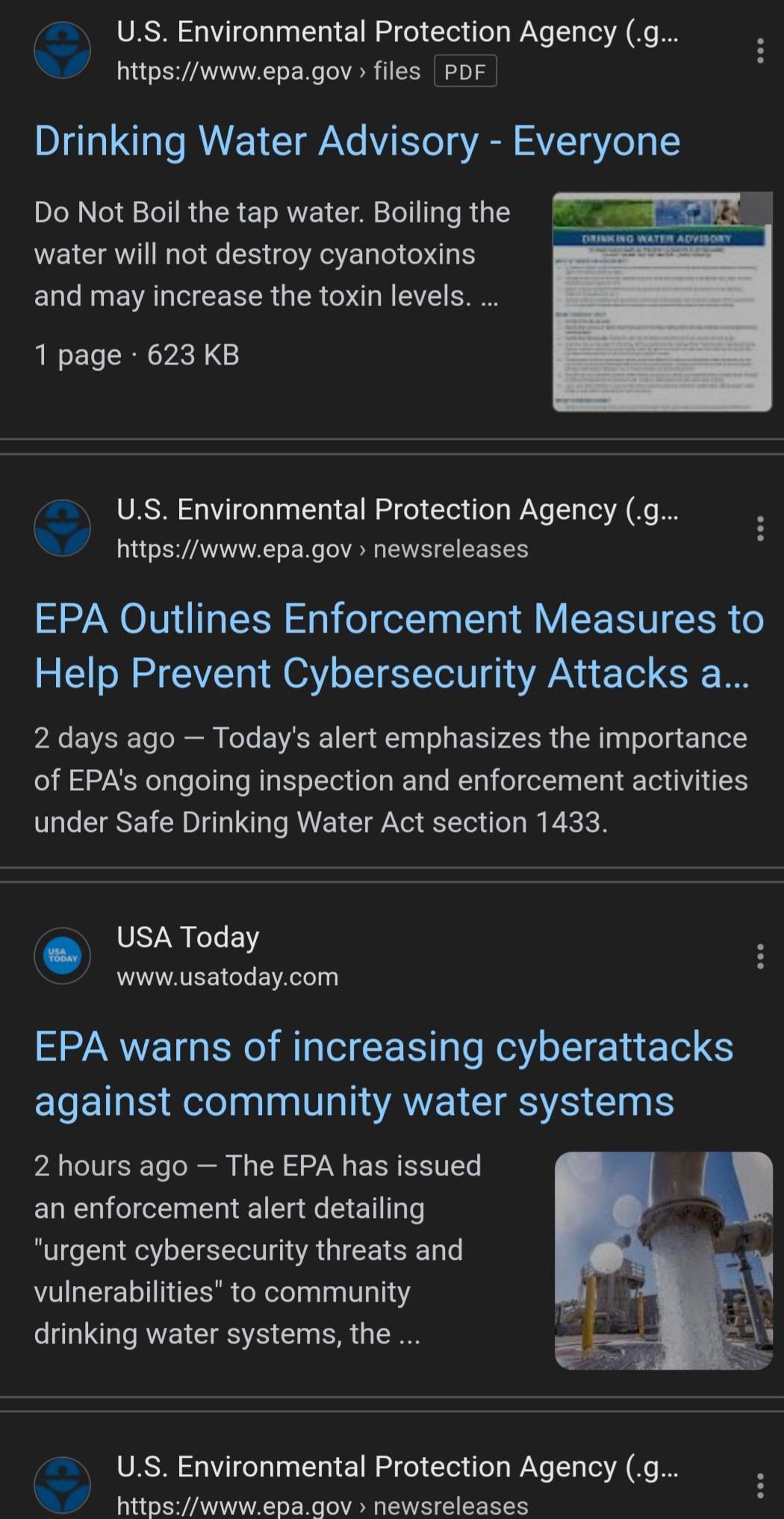Click first epa.gov › newsreleases URL
The height and width of the screenshot is (1519, 784).
322,549
